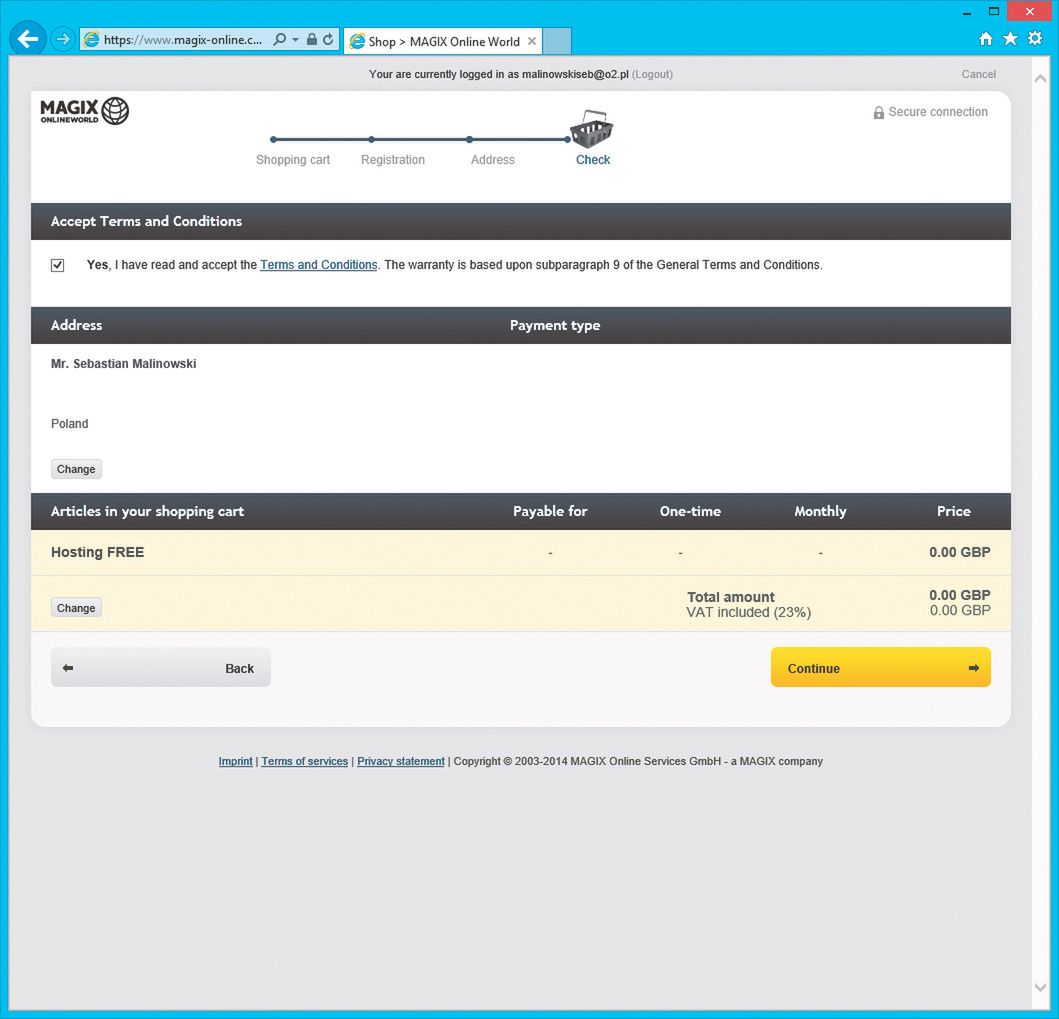Screen dimensions: 1059x1019
Task: Open the browser Home icon
Action: pos(986,38)
